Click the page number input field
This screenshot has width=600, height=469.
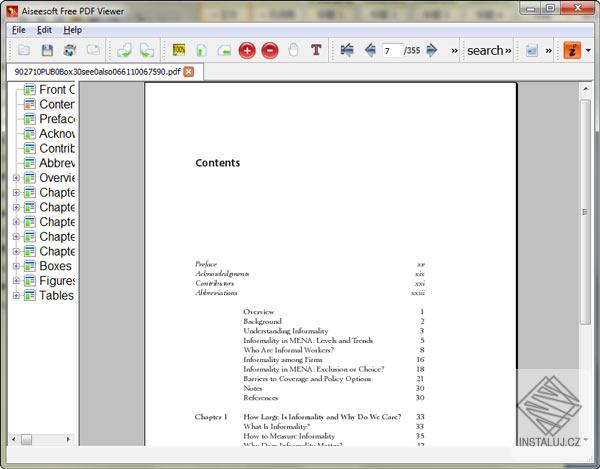(x=392, y=50)
